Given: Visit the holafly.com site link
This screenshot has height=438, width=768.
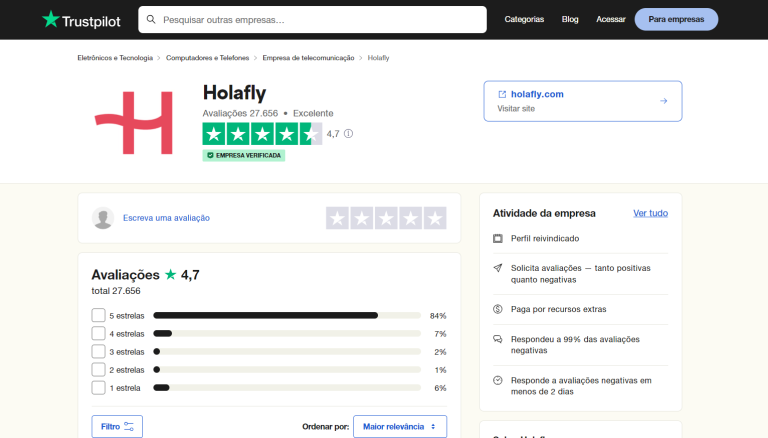Looking at the screenshot, I should click(537, 94).
